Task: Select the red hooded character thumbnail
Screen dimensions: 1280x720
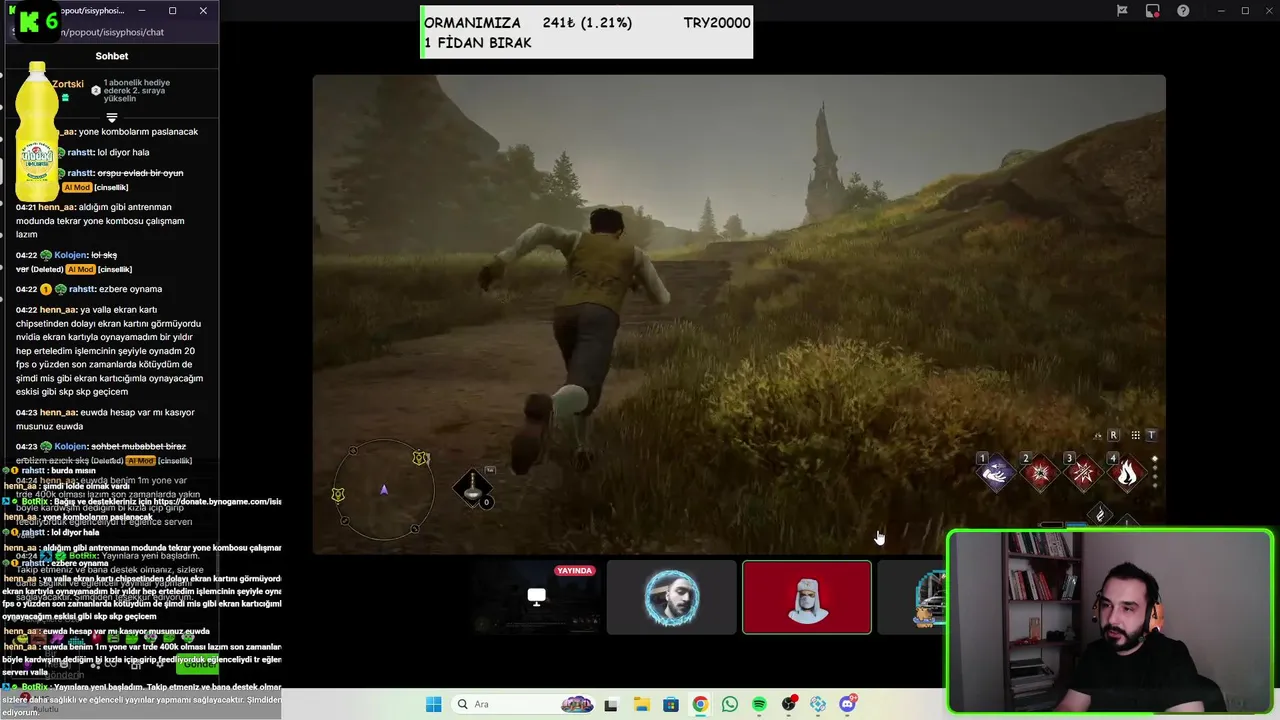Action: coord(807,597)
